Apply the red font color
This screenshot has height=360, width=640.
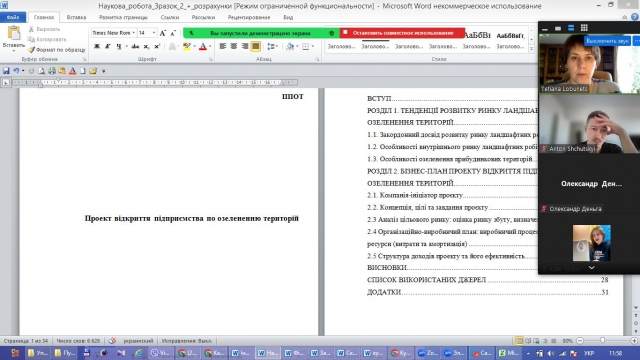pyautogui.click(x=202, y=47)
